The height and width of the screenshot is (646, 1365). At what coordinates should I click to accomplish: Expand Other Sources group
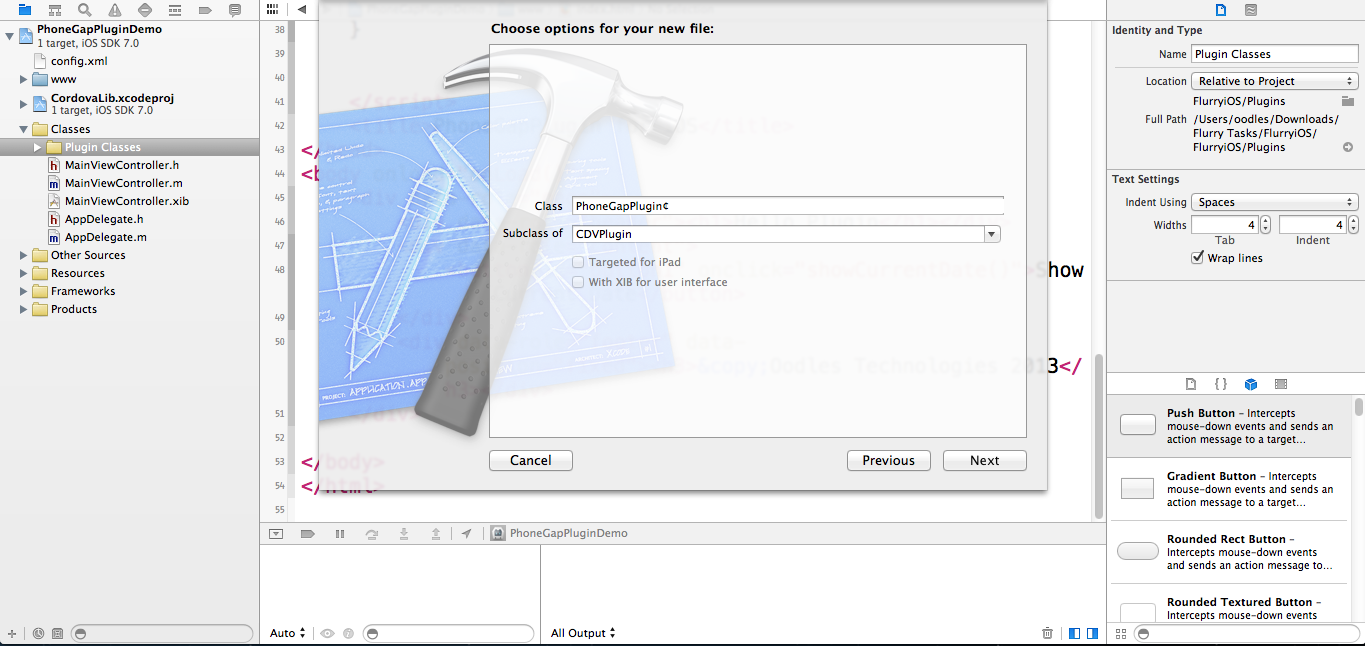click(x=24, y=255)
